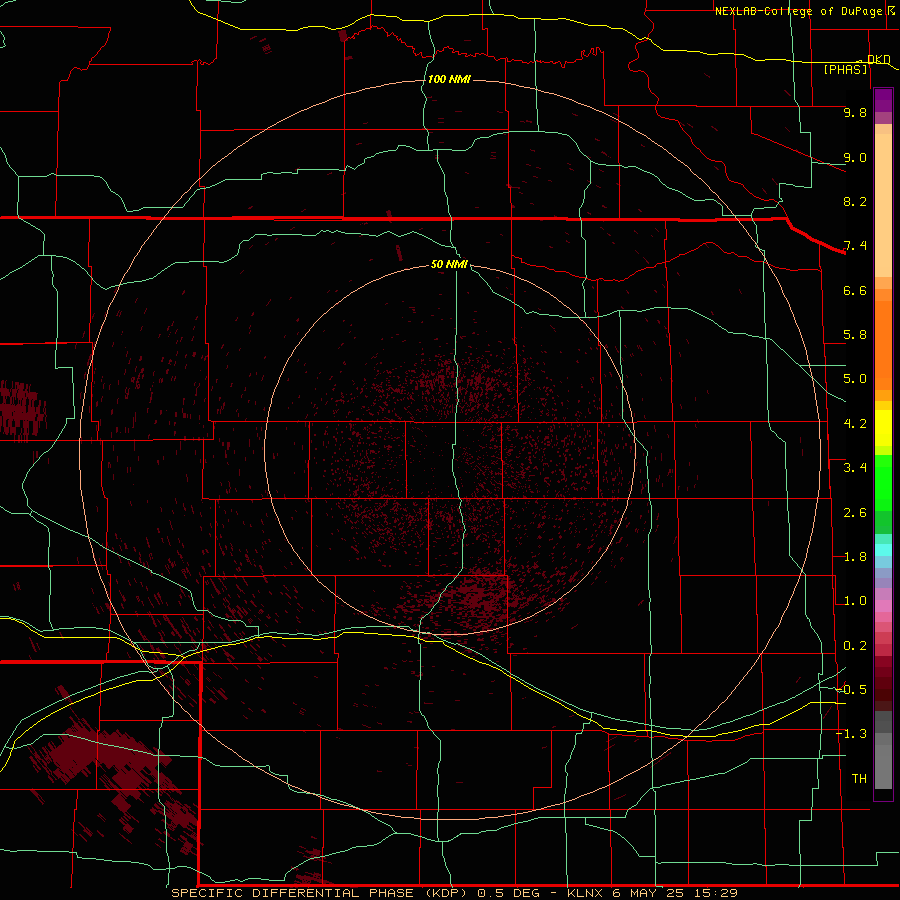This screenshot has width=900, height=900.
Task: Click the orange segment of the color bar
Action: 883,346
